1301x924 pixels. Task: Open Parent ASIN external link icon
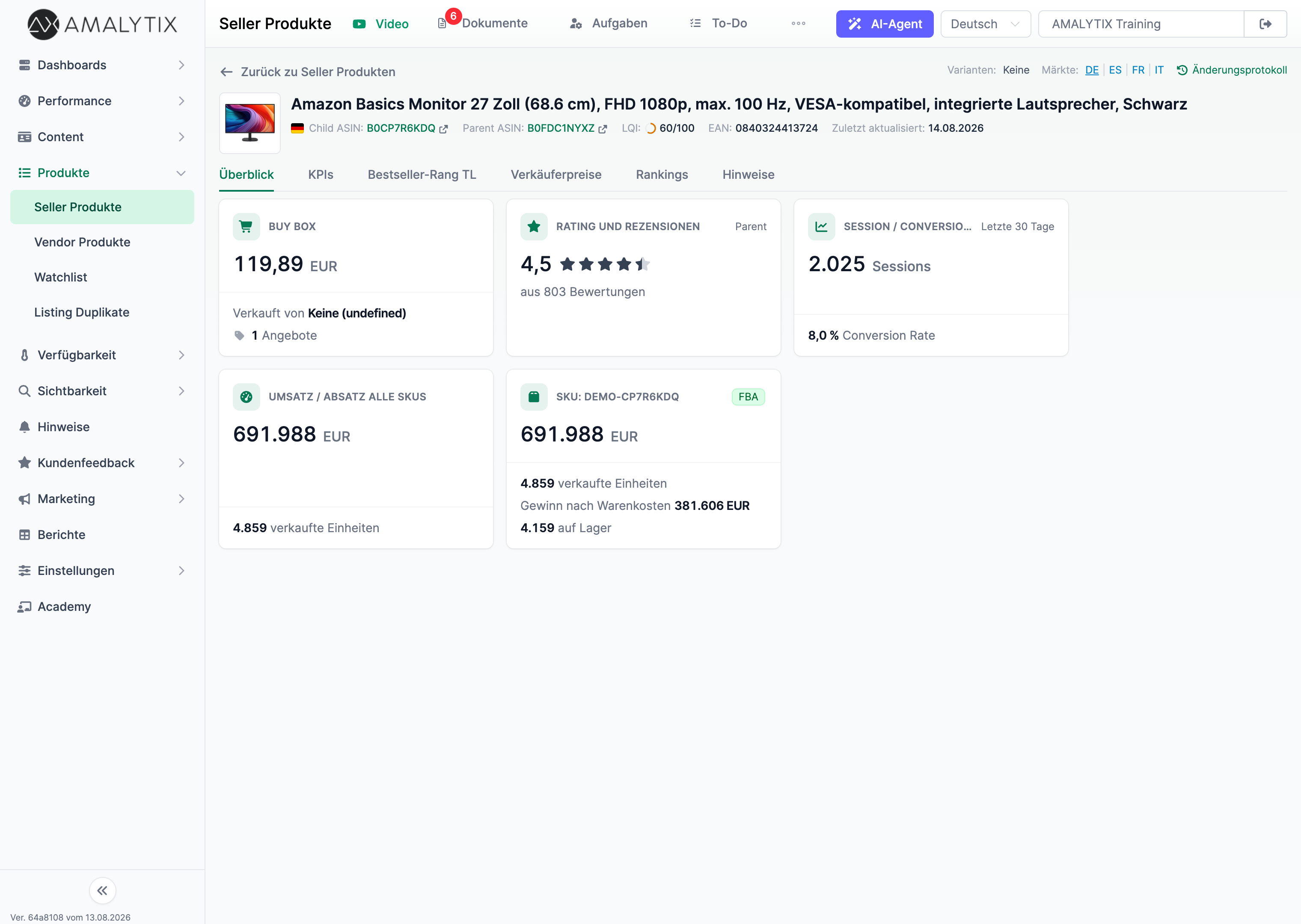tap(603, 129)
